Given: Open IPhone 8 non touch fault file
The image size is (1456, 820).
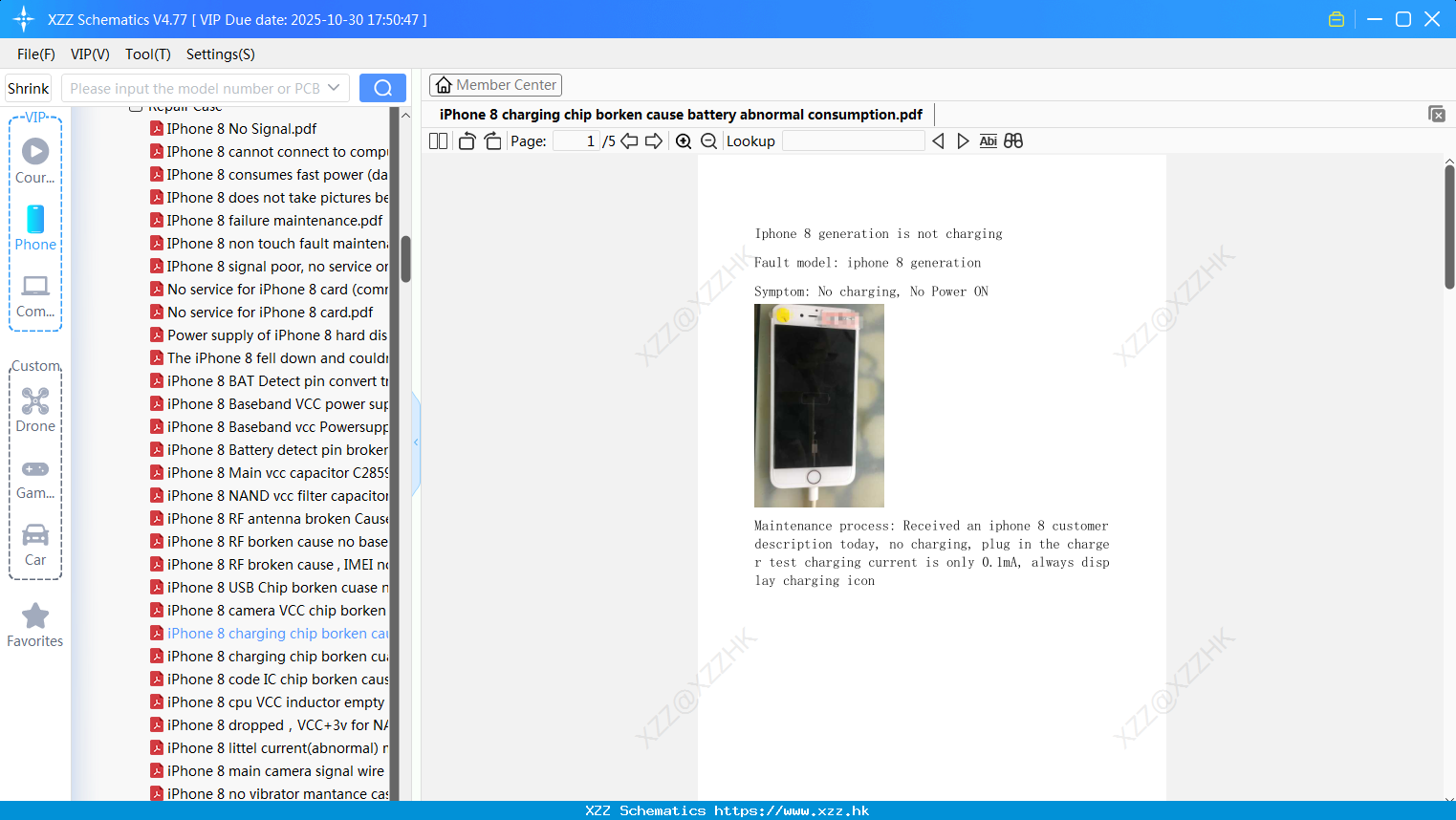Looking at the screenshot, I should (x=269, y=244).
